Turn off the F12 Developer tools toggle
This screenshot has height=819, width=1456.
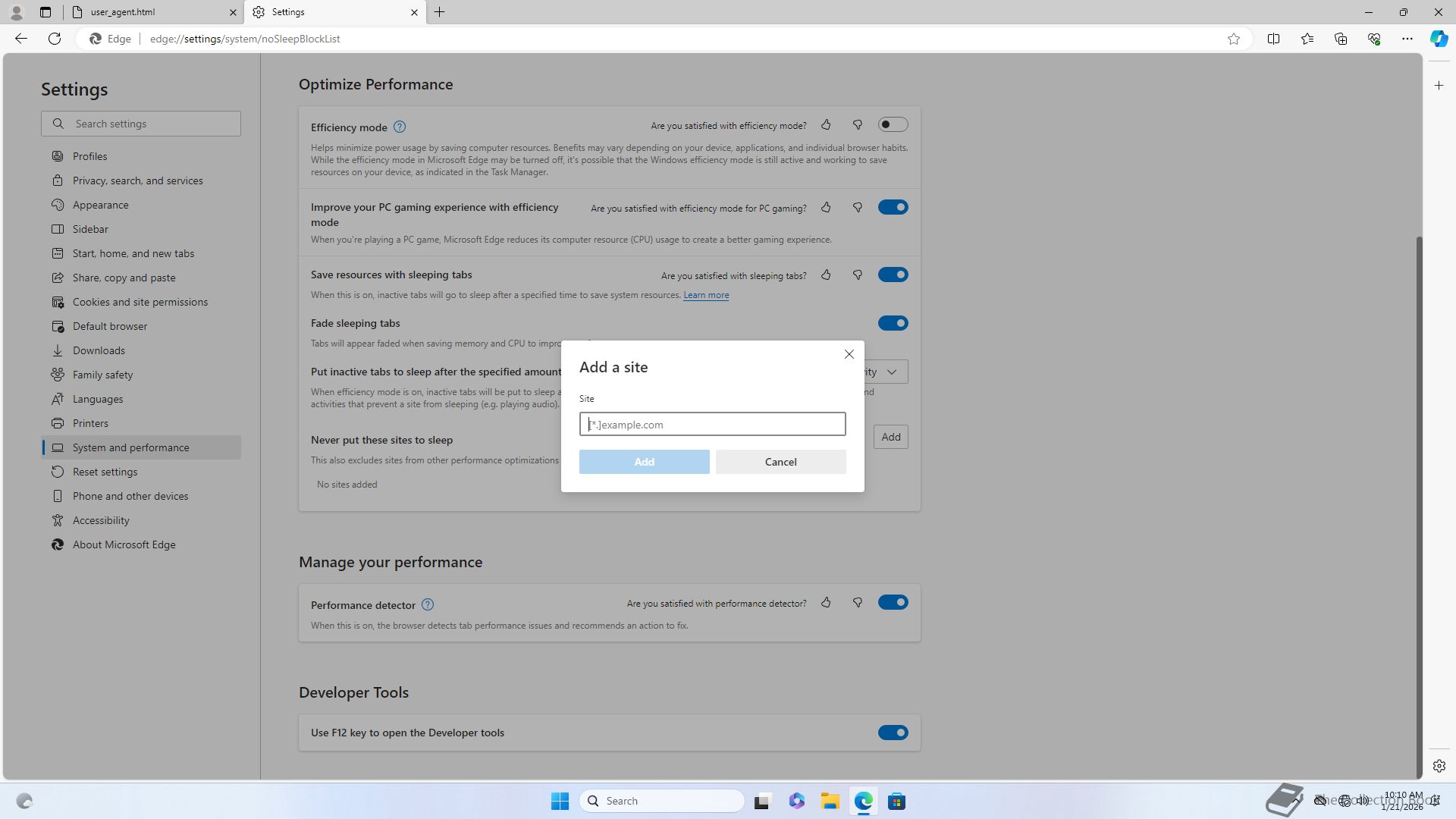(x=893, y=733)
